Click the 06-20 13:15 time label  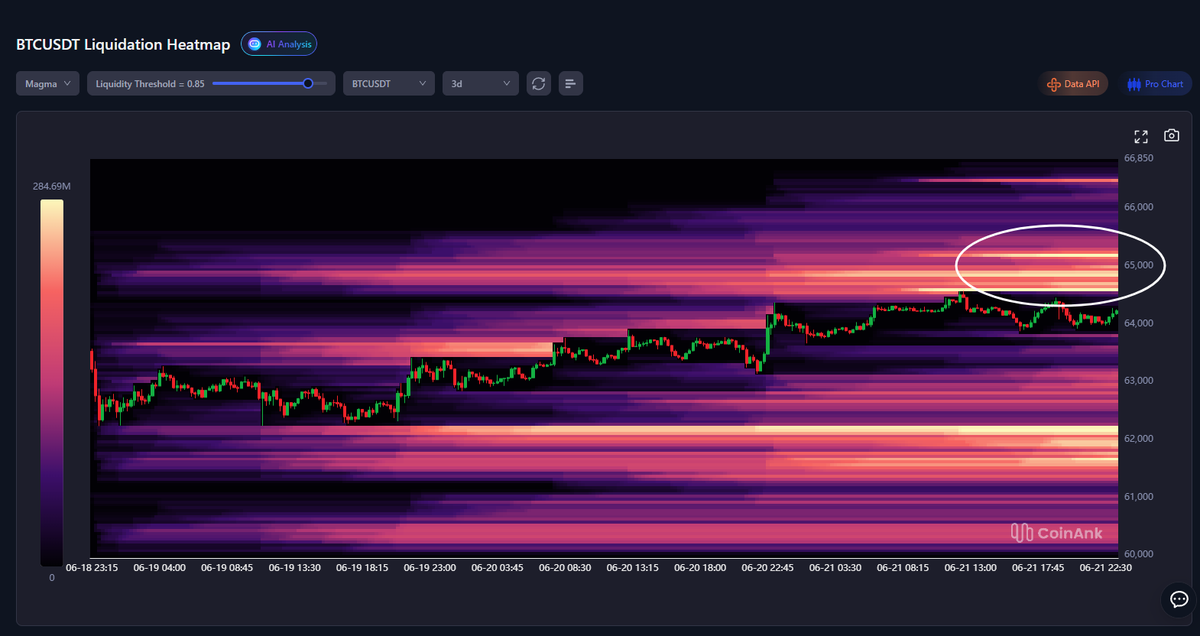coord(632,567)
